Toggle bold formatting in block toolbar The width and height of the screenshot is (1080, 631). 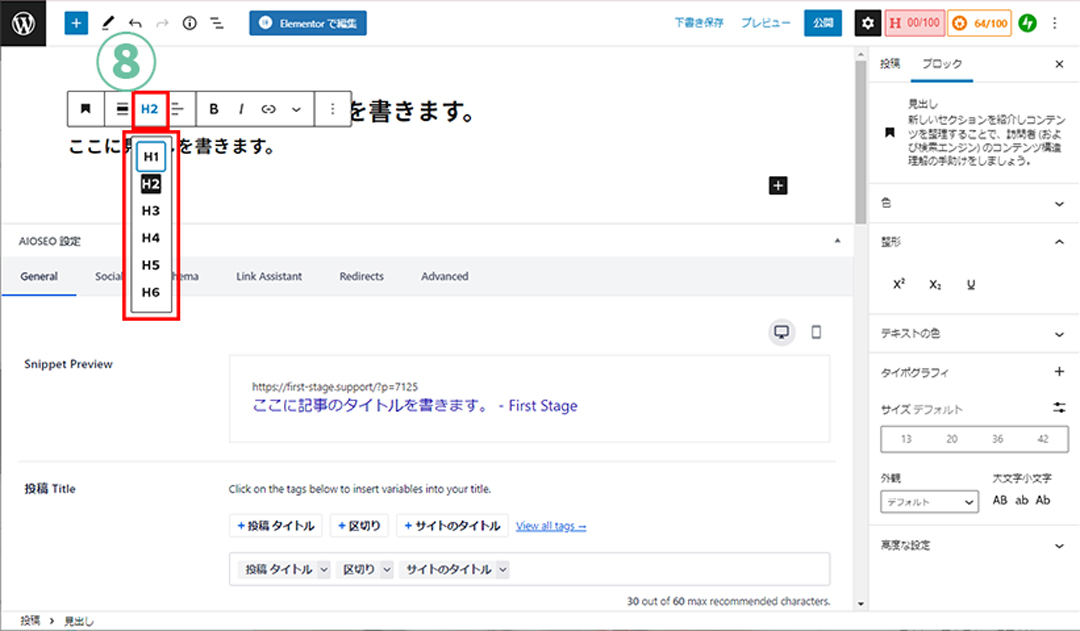pos(214,109)
